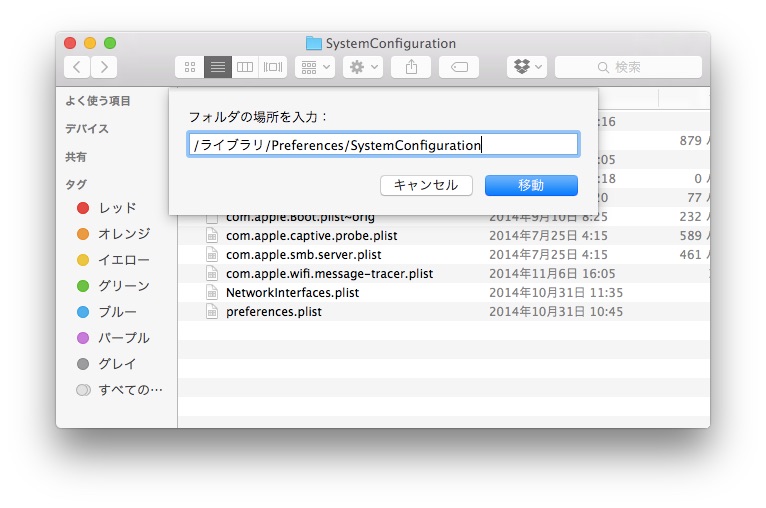Click the キャンセル button
The image size is (766, 508).
426,185
